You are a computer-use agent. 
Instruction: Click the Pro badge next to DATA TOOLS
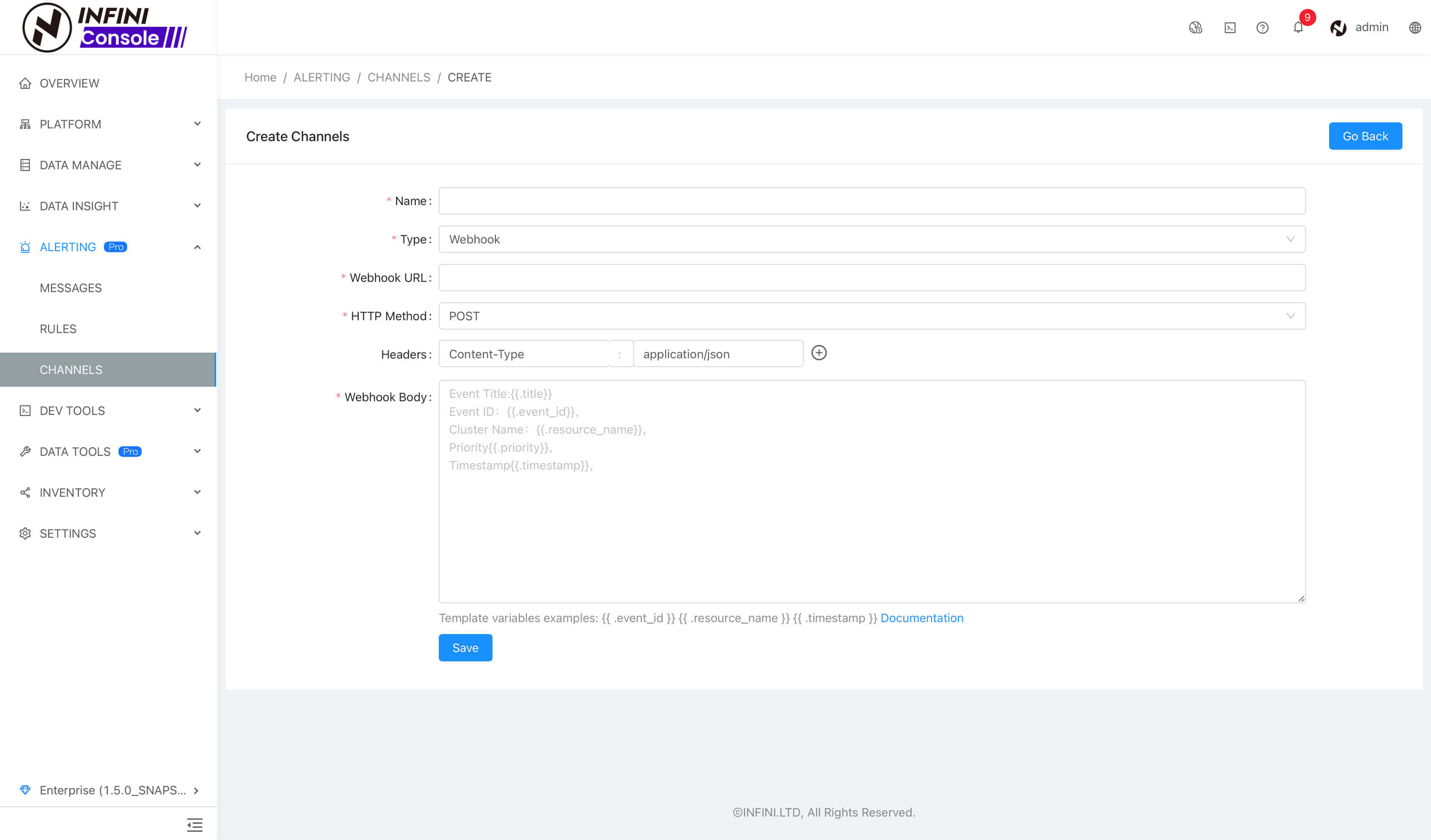[130, 452]
